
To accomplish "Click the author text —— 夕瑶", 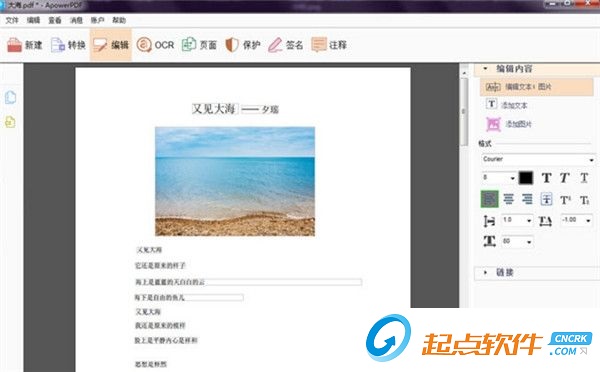I will pos(260,109).
